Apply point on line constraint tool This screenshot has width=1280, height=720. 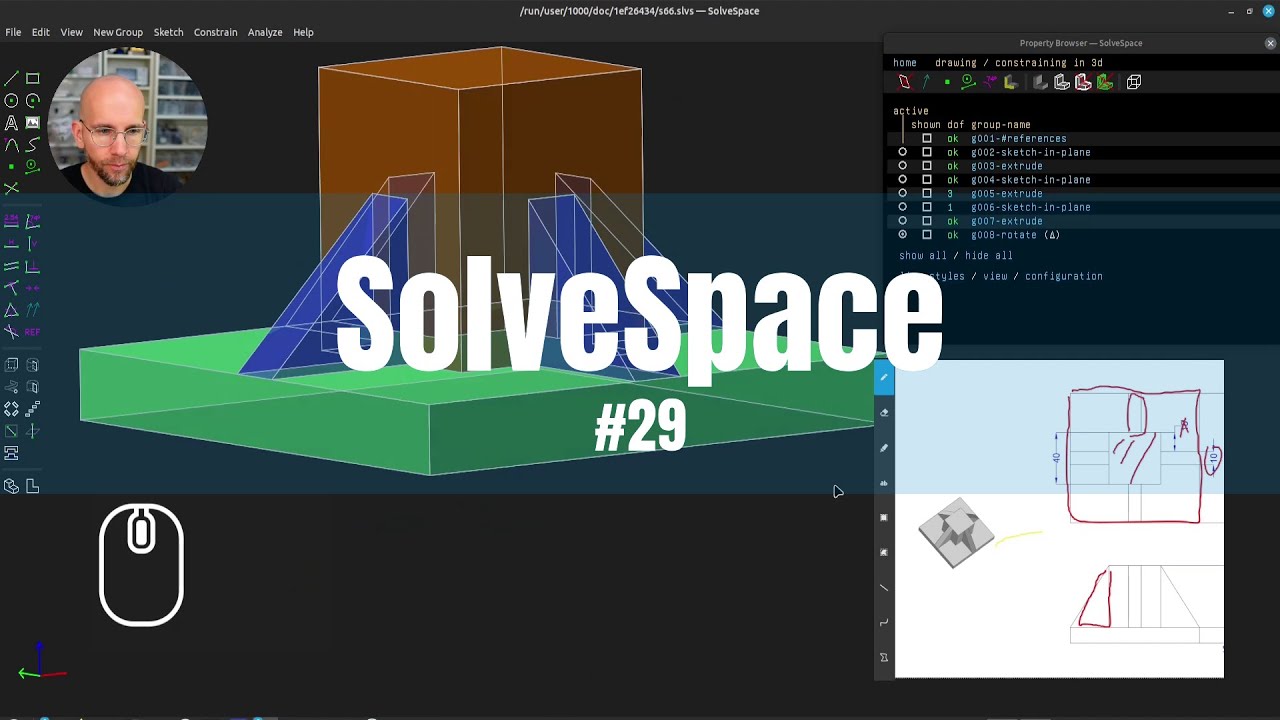point(11,287)
